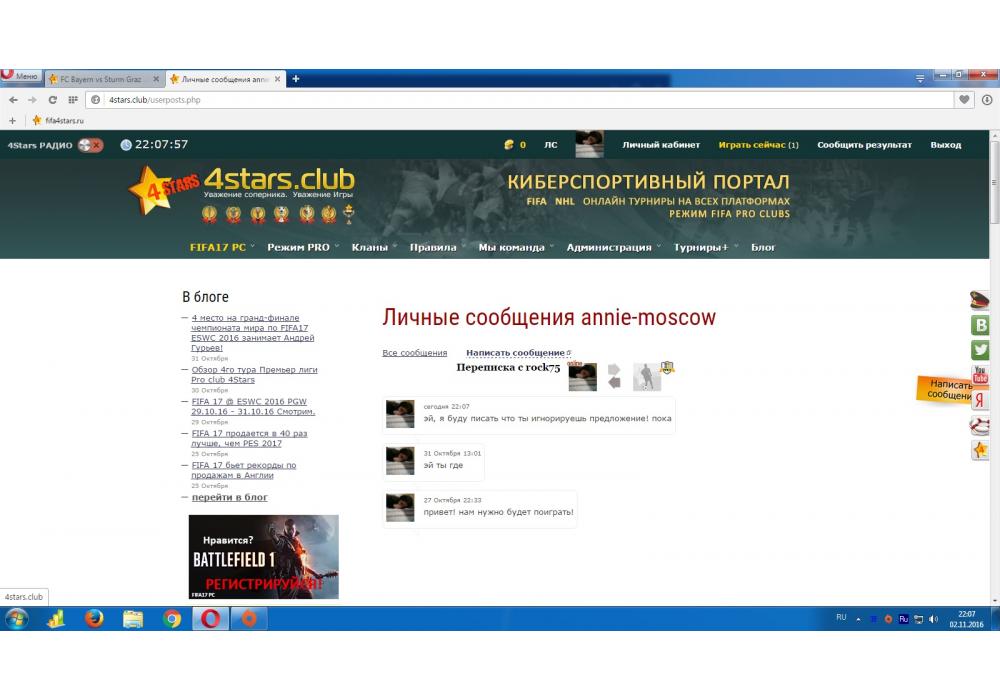Viewport: 1000px width, 700px height.
Task: Open the Speed Dial grid icon
Action: click(x=73, y=100)
